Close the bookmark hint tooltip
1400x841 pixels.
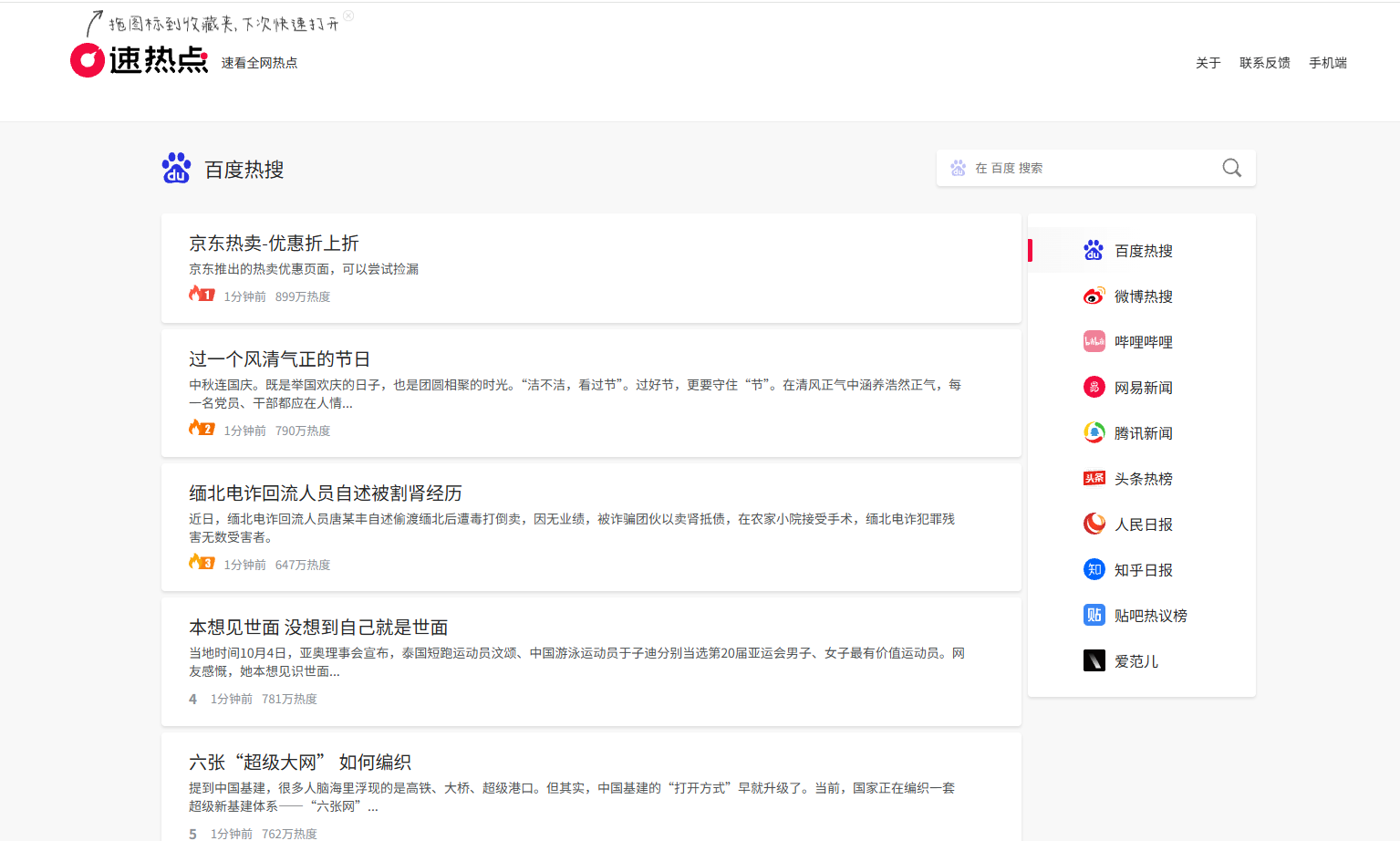[x=348, y=16]
